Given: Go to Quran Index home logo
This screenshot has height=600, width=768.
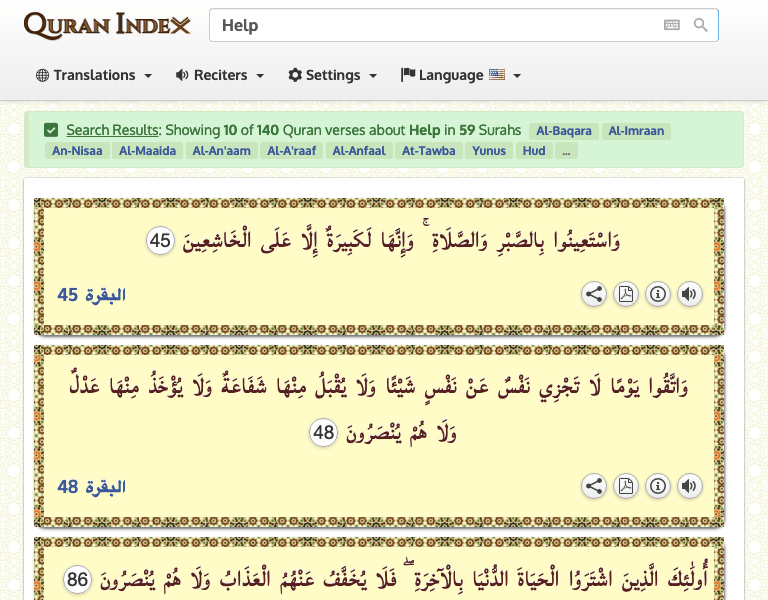Looking at the screenshot, I should pyautogui.click(x=106, y=26).
